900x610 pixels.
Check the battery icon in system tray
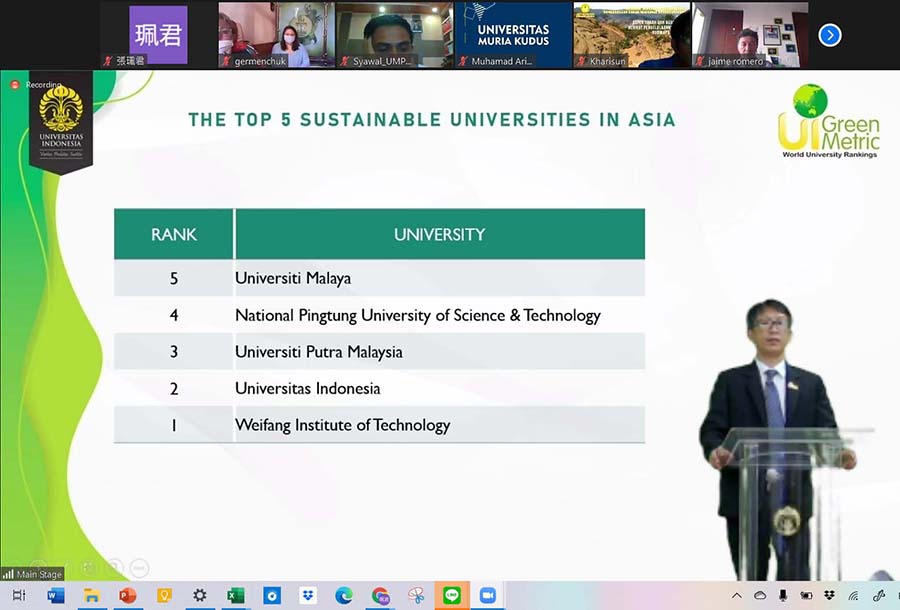point(806,596)
